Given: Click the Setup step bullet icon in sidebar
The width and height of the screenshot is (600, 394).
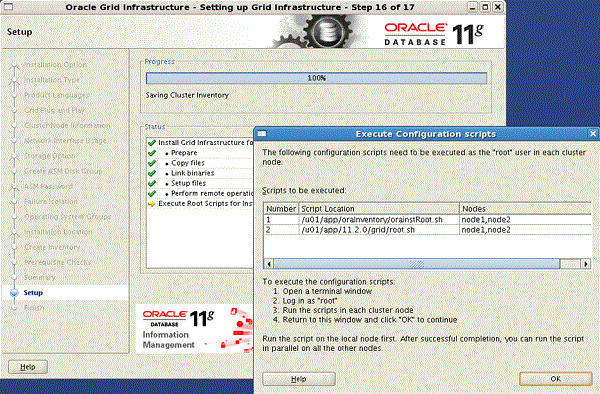Looking at the screenshot, I should pyautogui.click(x=14, y=293).
